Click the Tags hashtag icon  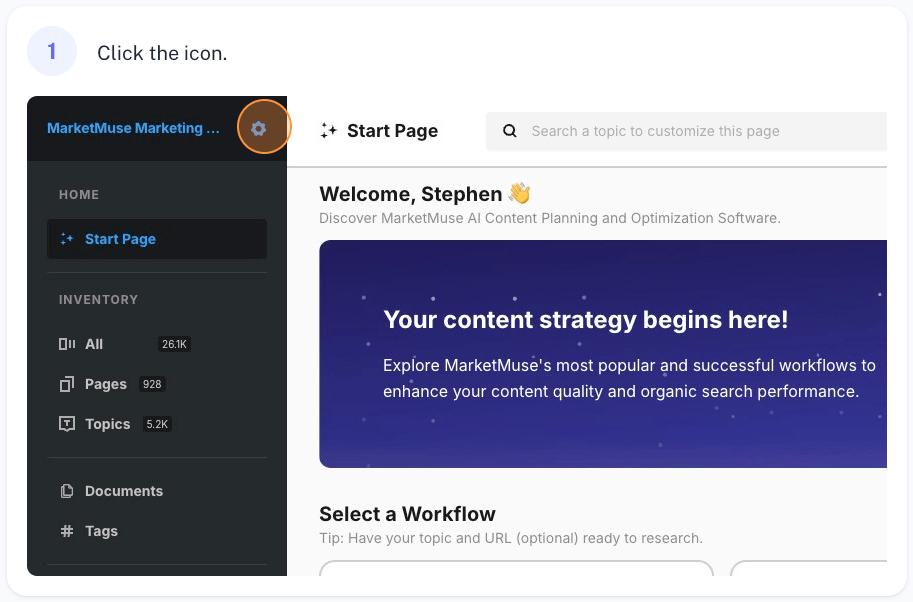[67, 531]
